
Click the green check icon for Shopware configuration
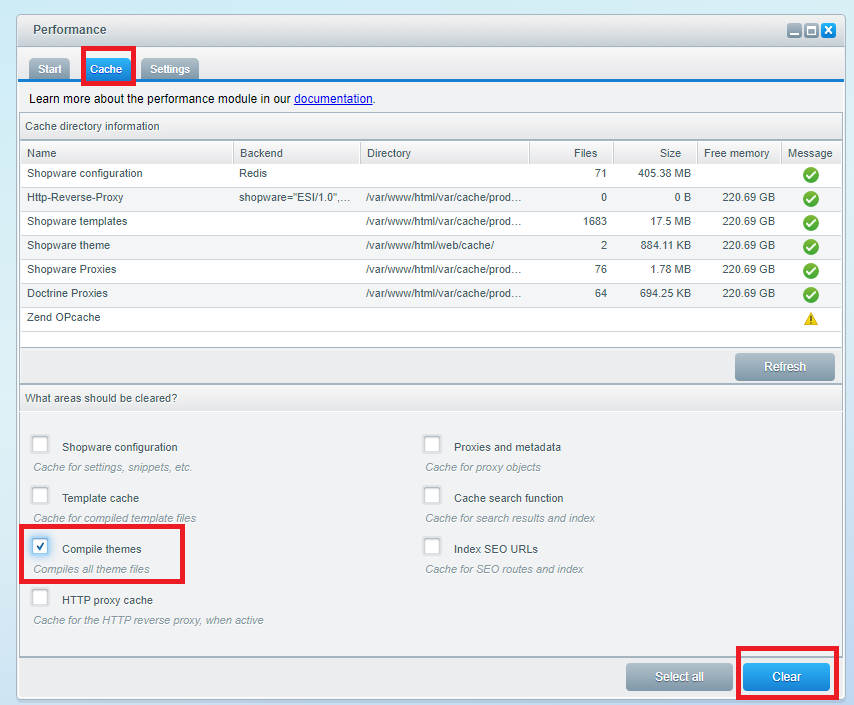(810, 175)
